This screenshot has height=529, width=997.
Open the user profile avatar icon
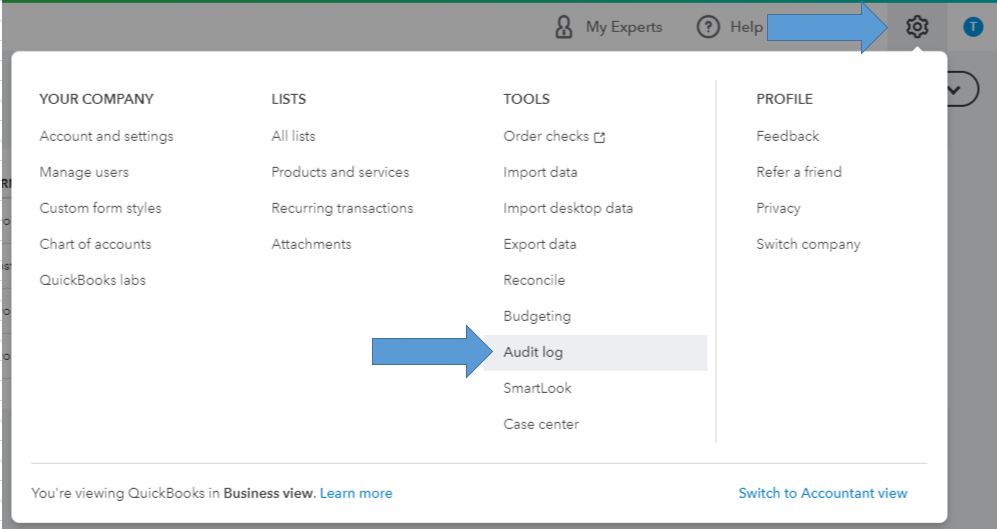(973, 27)
